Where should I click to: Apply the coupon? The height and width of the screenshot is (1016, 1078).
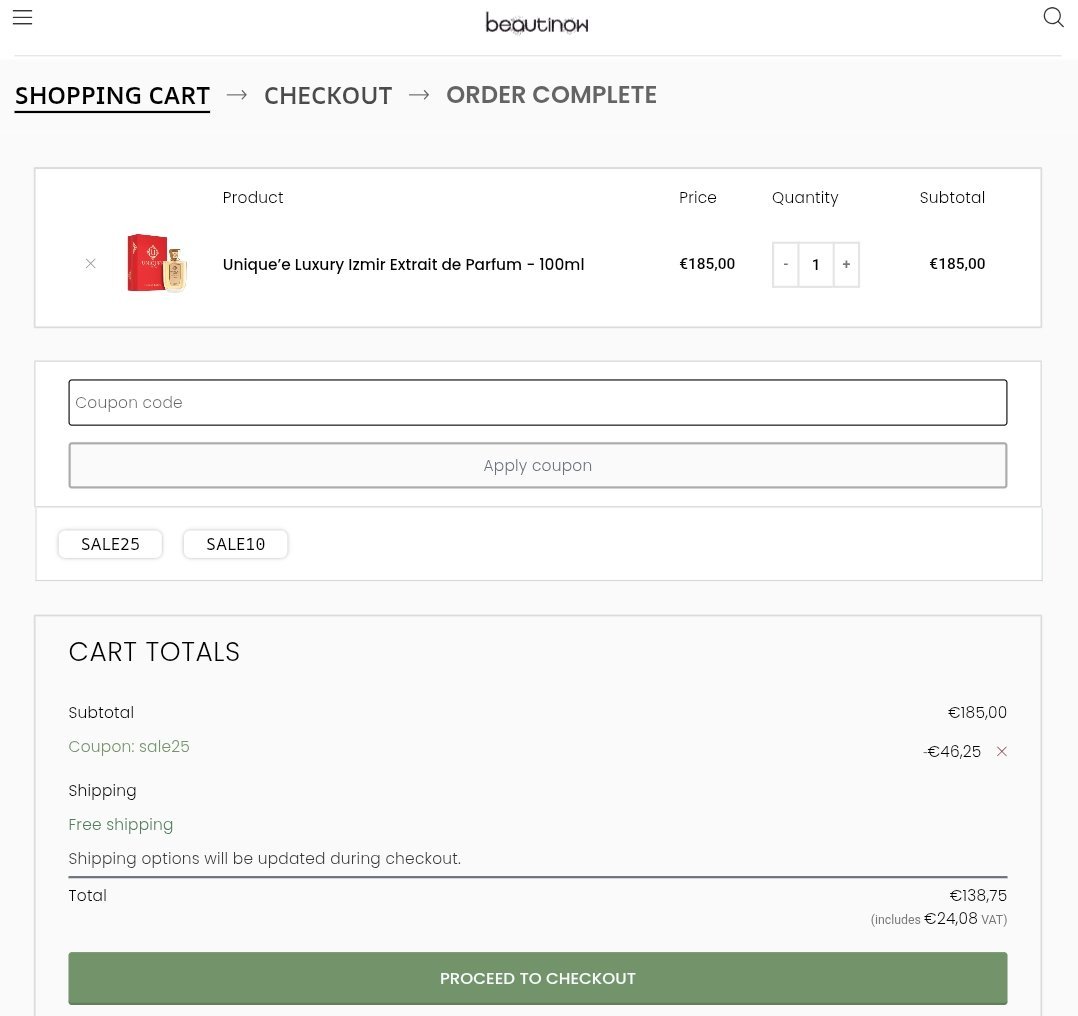(x=538, y=465)
